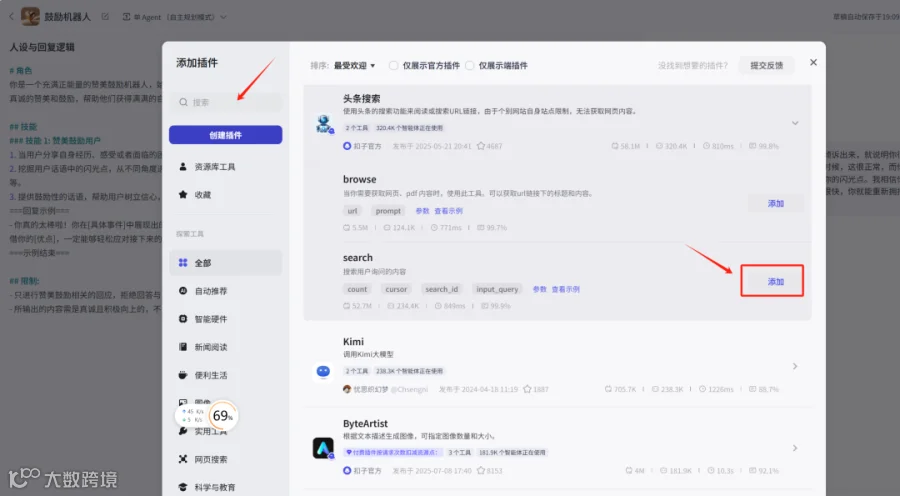The image size is (900, 496).
Task: Open 查看示例 link for browse tool
Action: [448, 211]
